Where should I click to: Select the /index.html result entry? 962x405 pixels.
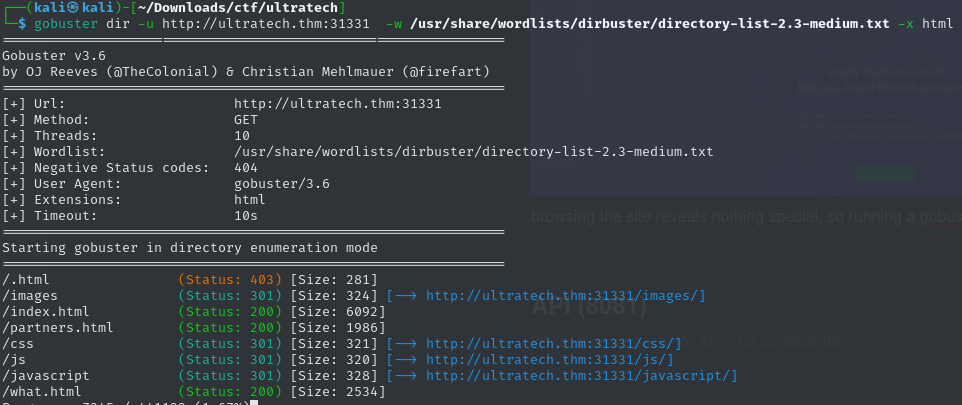point(44,312)
